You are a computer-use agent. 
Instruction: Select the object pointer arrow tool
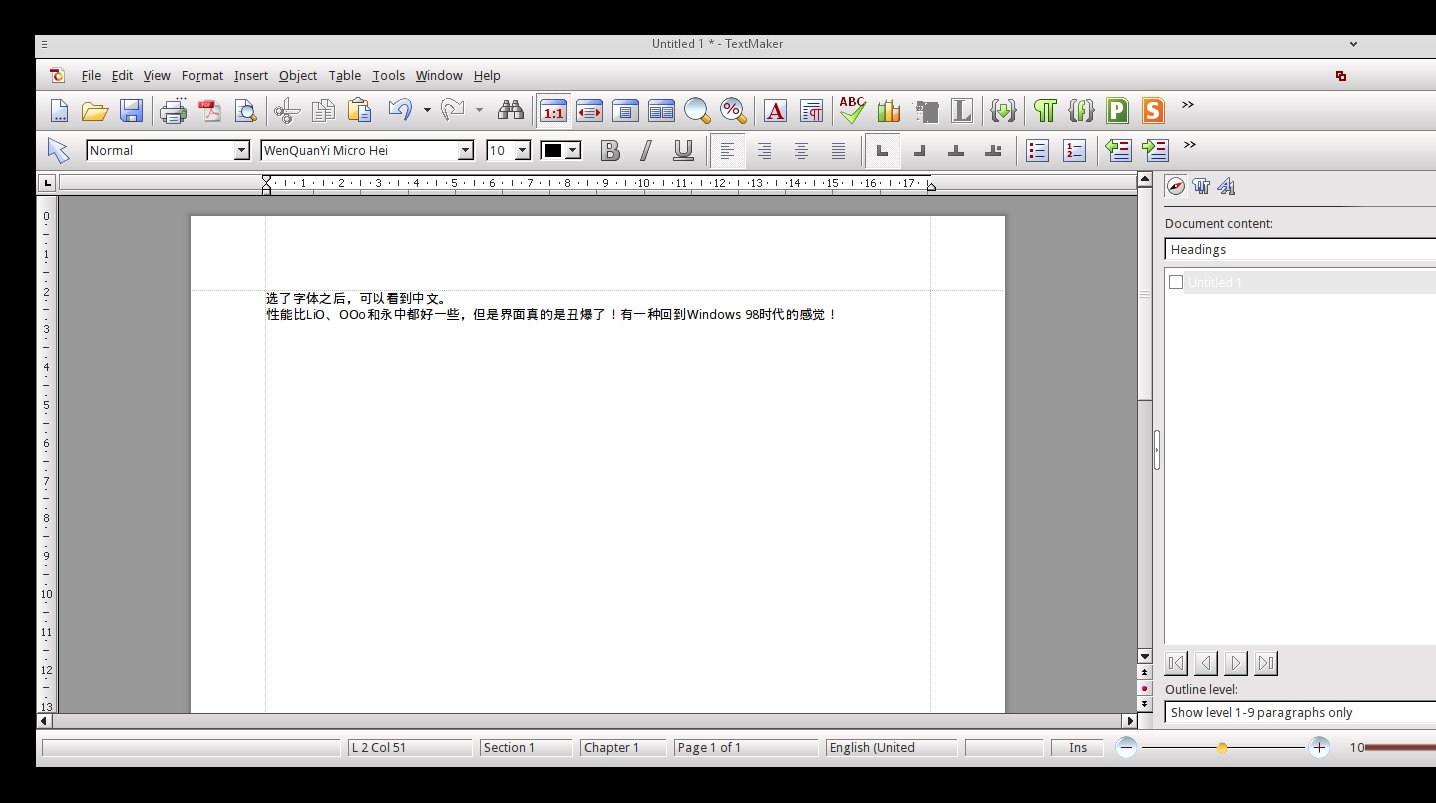pyautogui.click(x=59, y=150)
